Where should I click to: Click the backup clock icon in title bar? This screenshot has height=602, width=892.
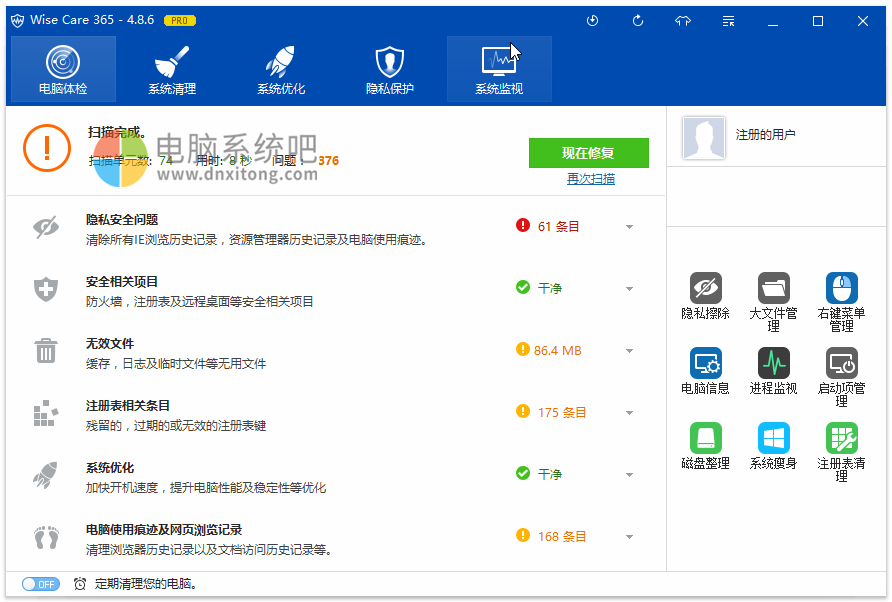click(592, 21)
